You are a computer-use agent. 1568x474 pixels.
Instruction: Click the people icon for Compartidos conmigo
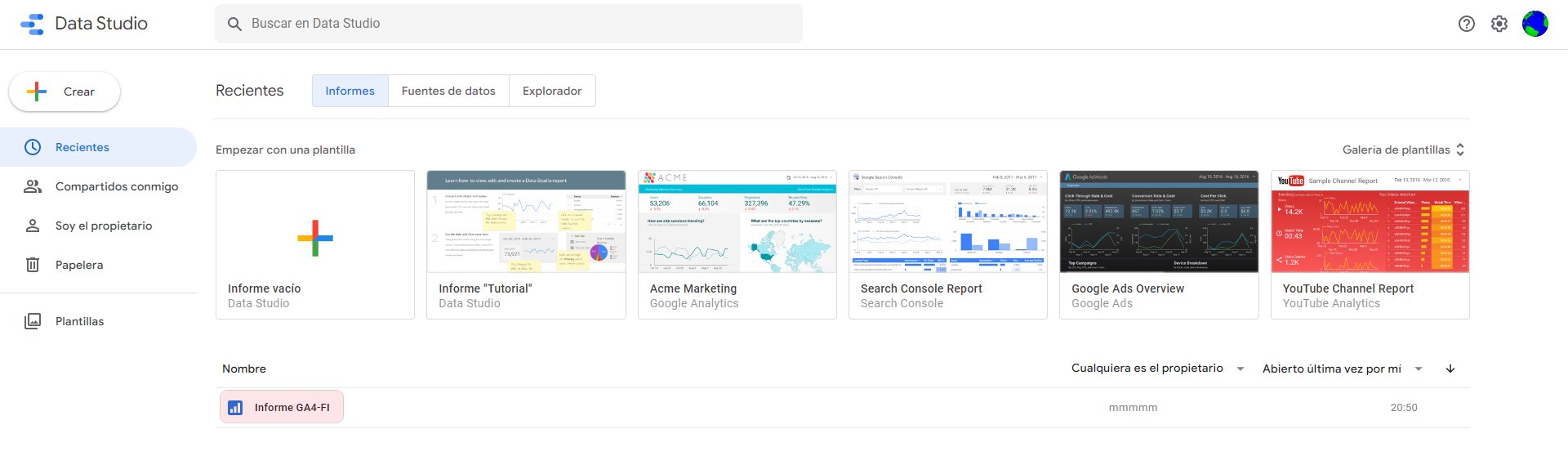33,186
